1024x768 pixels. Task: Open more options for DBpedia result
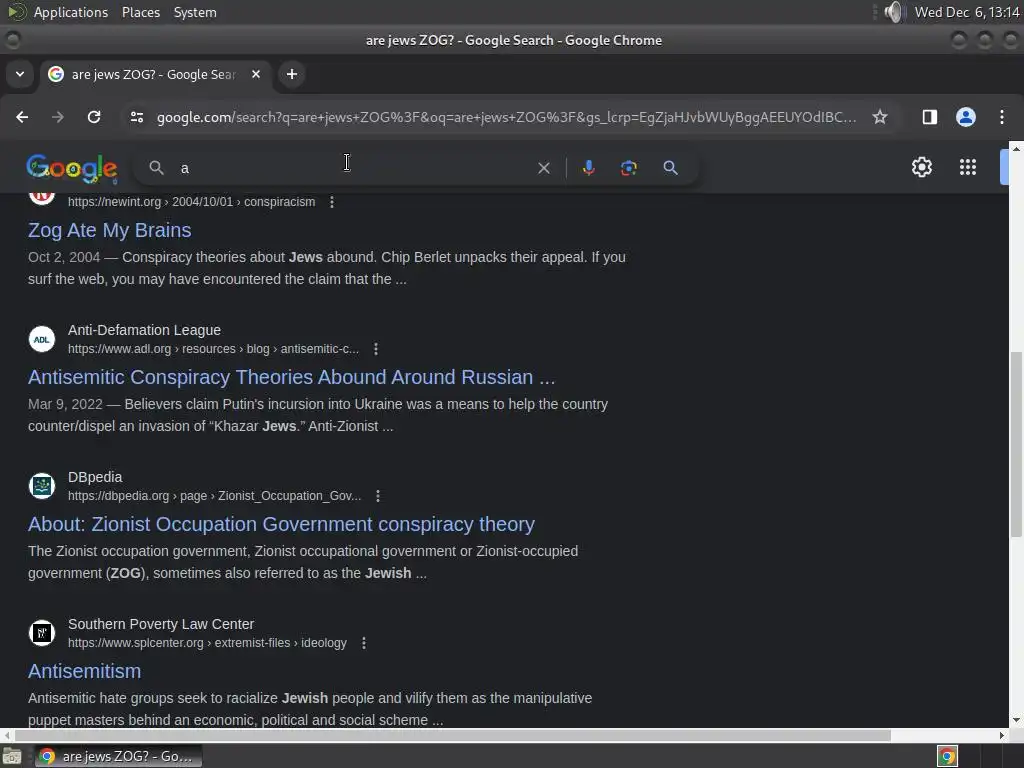pos(377,496)
